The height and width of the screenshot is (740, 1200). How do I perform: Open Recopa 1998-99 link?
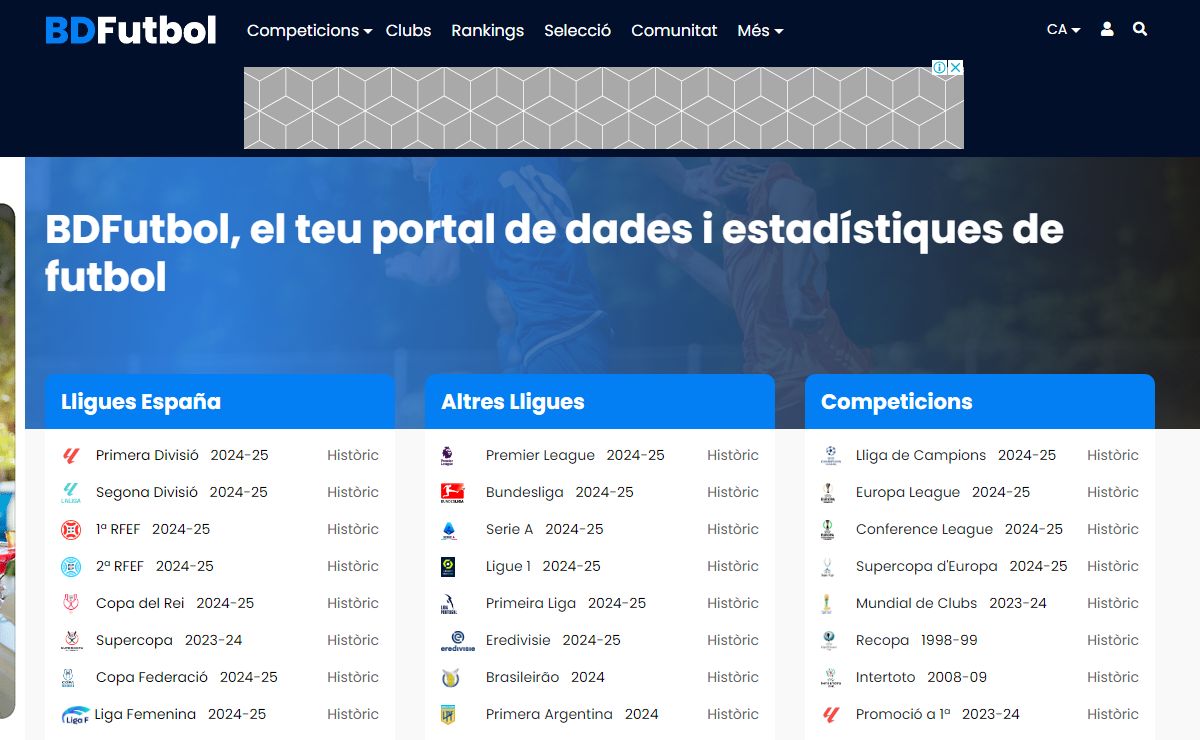(917, 640)
